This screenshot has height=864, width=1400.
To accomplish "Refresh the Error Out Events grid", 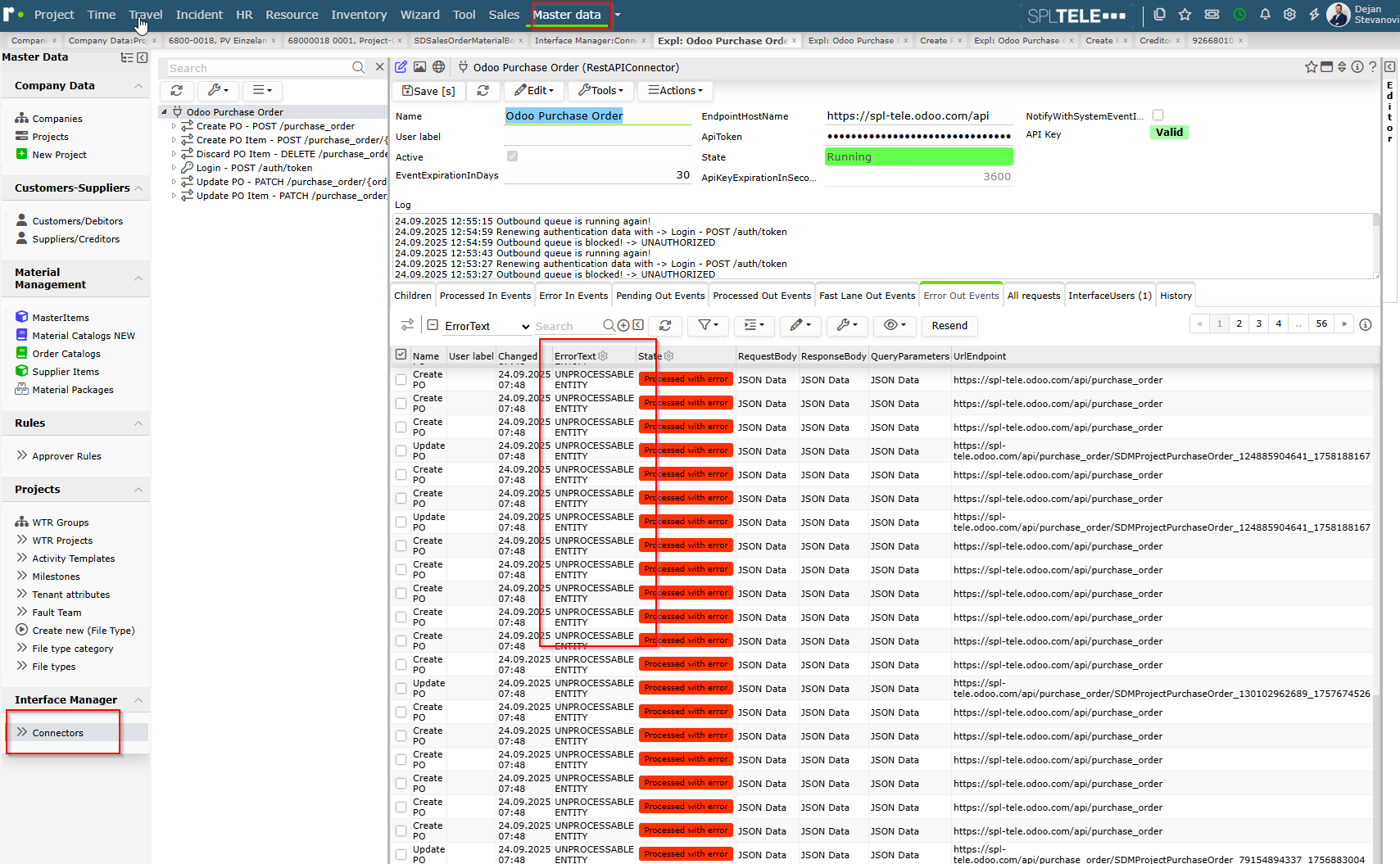I will click(x=665, y=326).
